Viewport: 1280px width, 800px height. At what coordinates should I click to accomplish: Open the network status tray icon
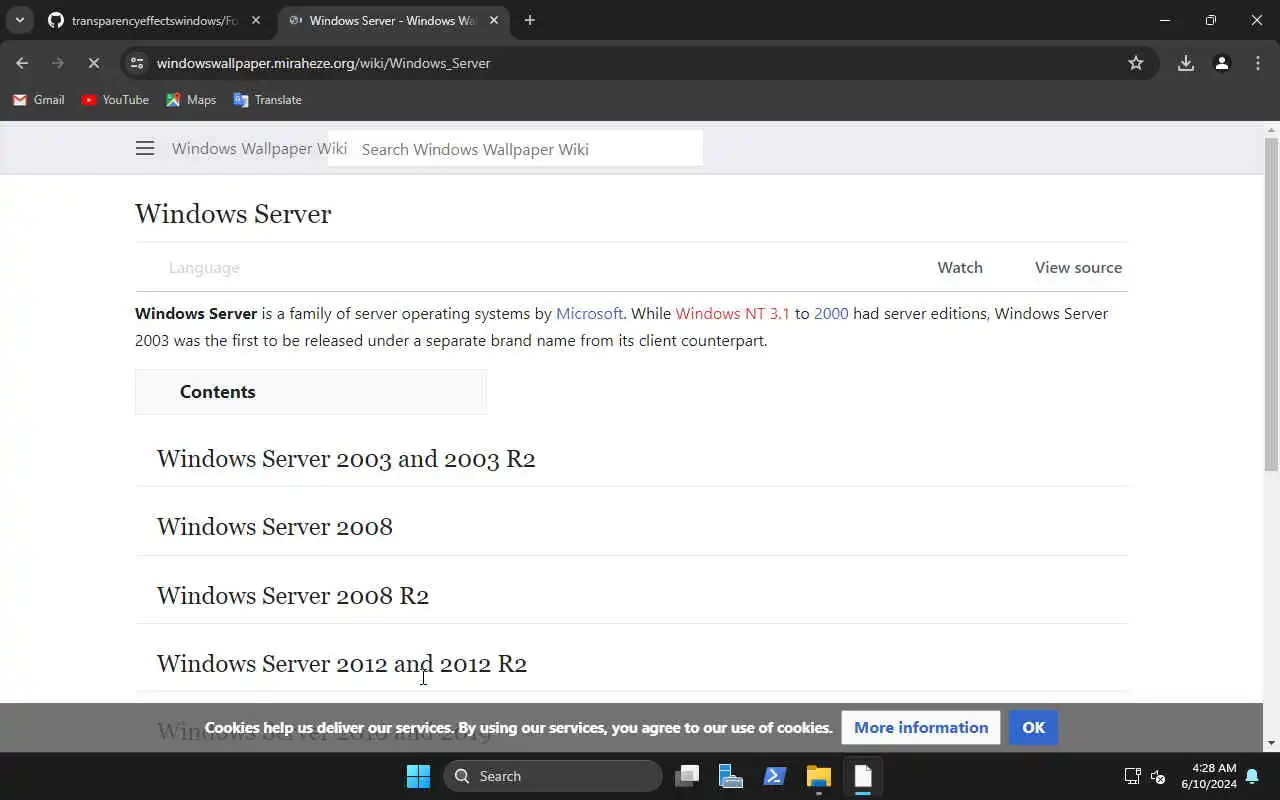tap(1132, 776)
